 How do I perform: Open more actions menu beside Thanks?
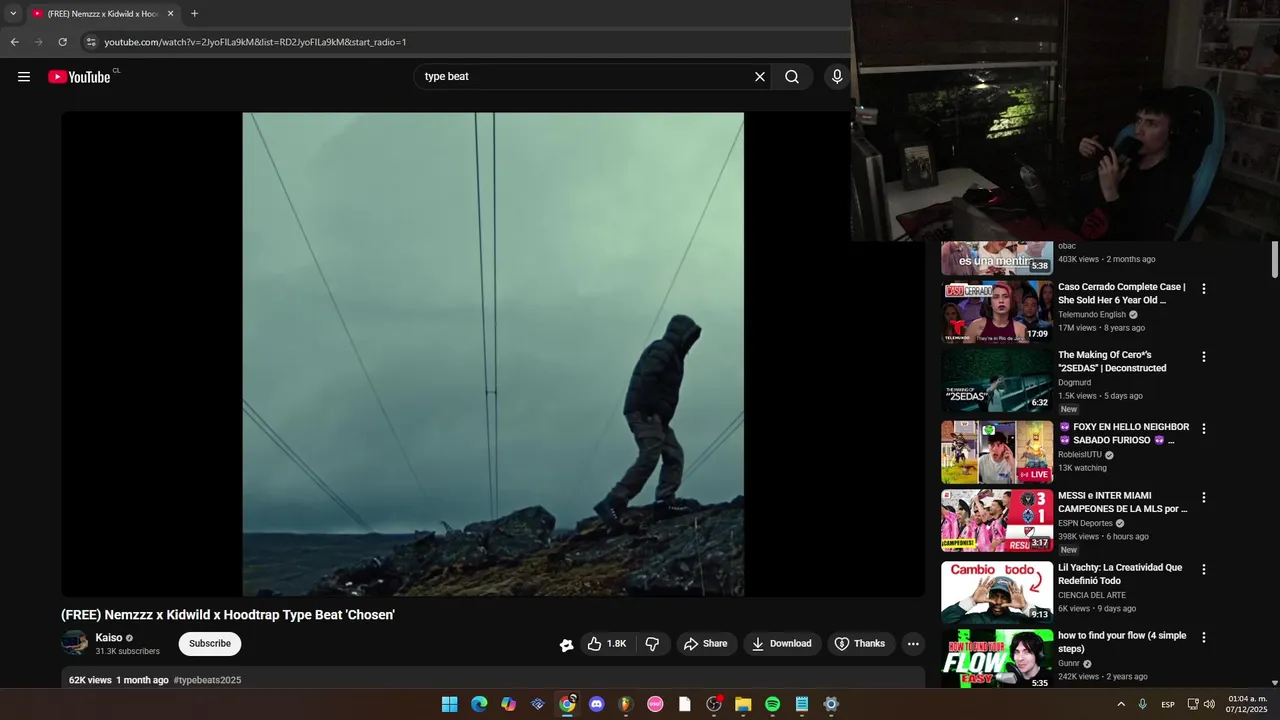pos(913,644)
